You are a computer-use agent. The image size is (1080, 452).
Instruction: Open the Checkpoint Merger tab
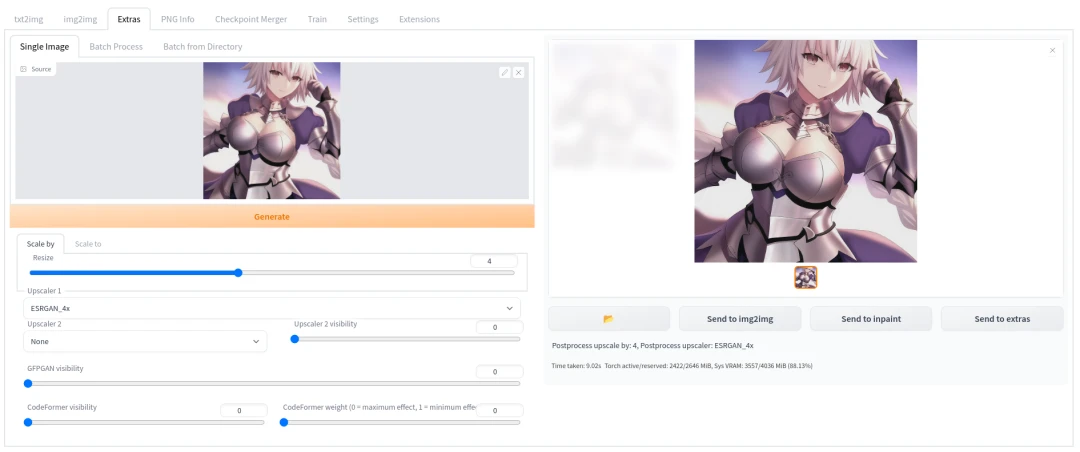click(x=251, y=19)
